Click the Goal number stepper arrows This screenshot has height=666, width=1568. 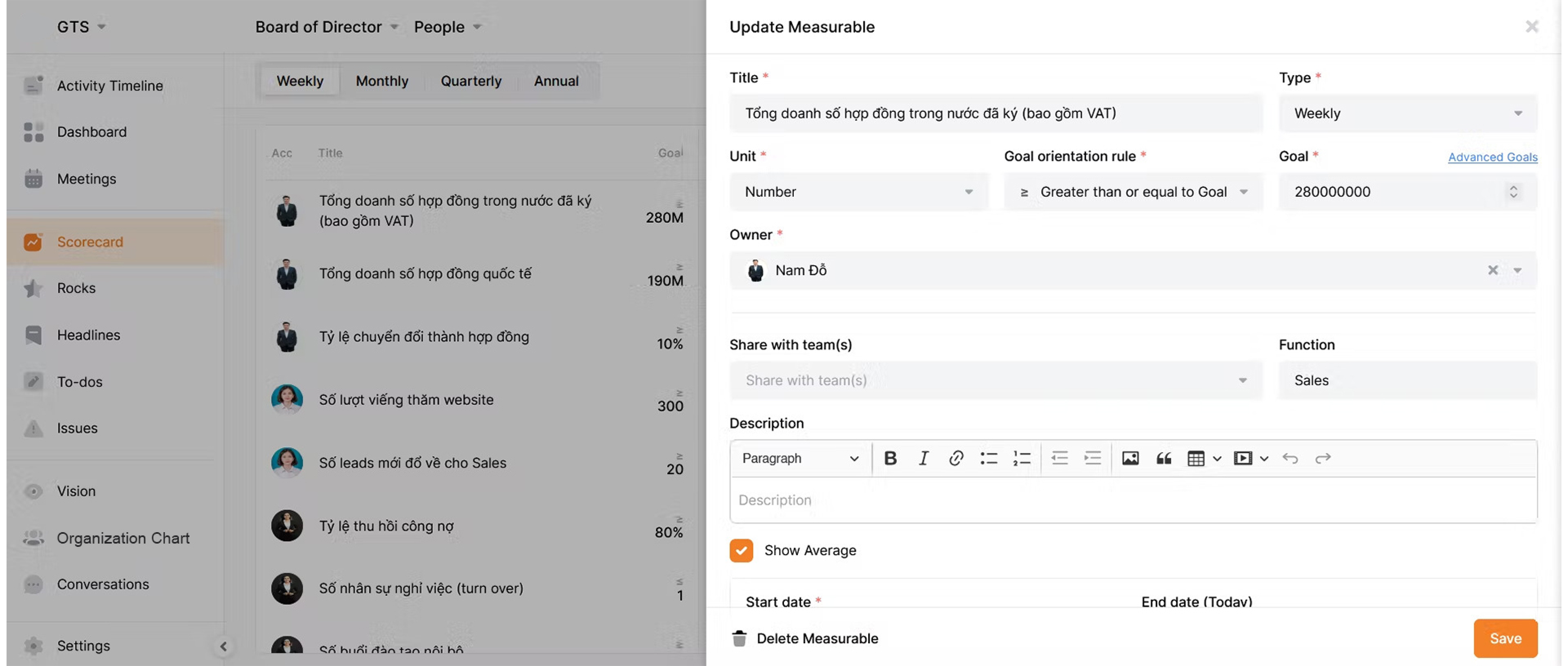point(1513,191)
